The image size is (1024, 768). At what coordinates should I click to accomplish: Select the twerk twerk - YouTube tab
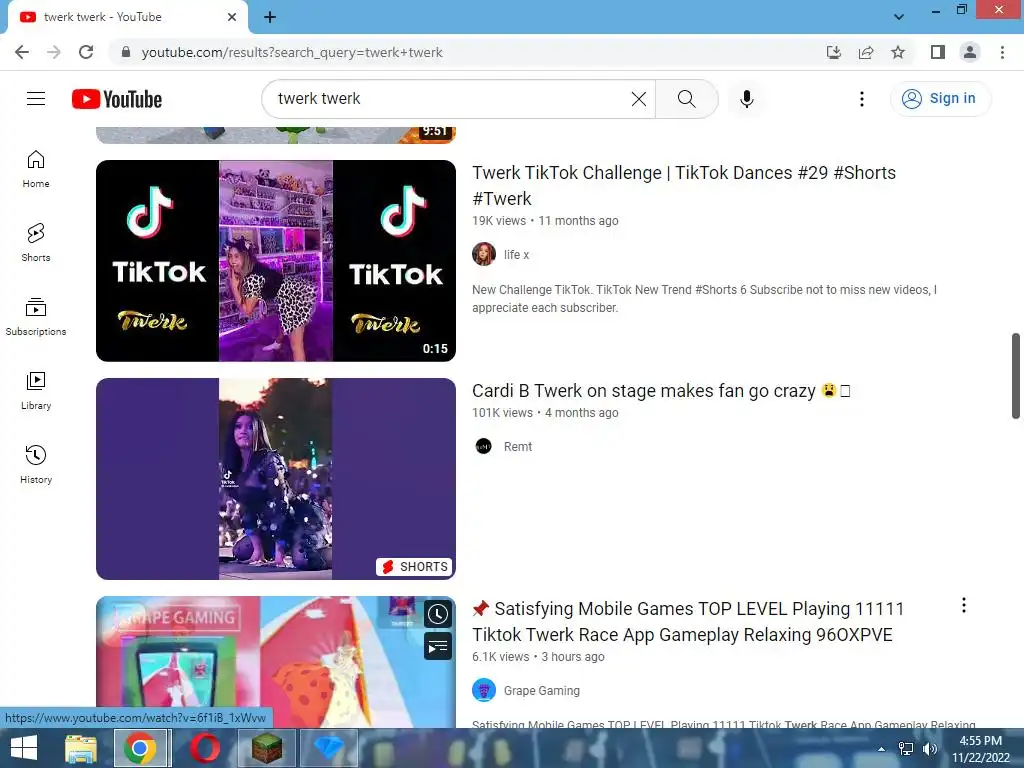(128, 17)
